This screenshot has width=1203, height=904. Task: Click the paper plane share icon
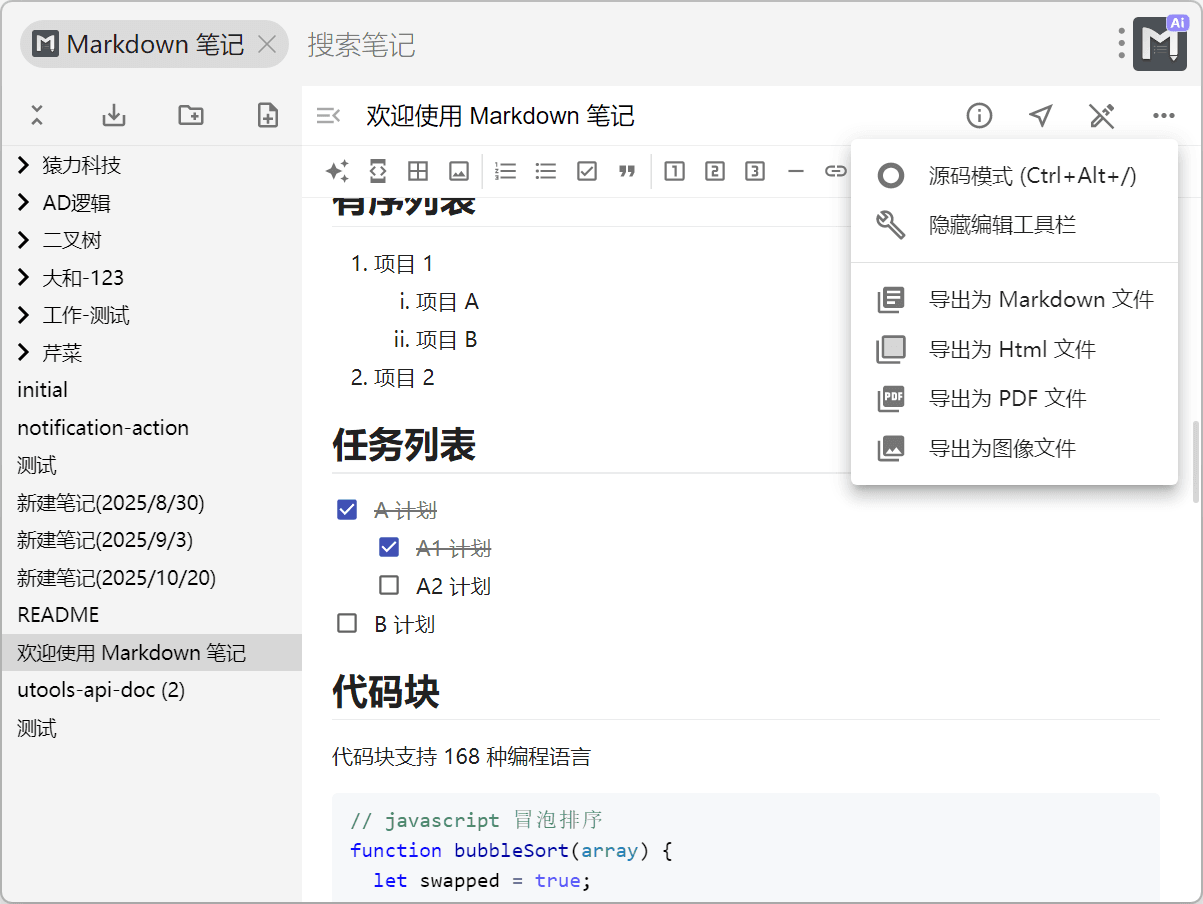[1040, 116]
